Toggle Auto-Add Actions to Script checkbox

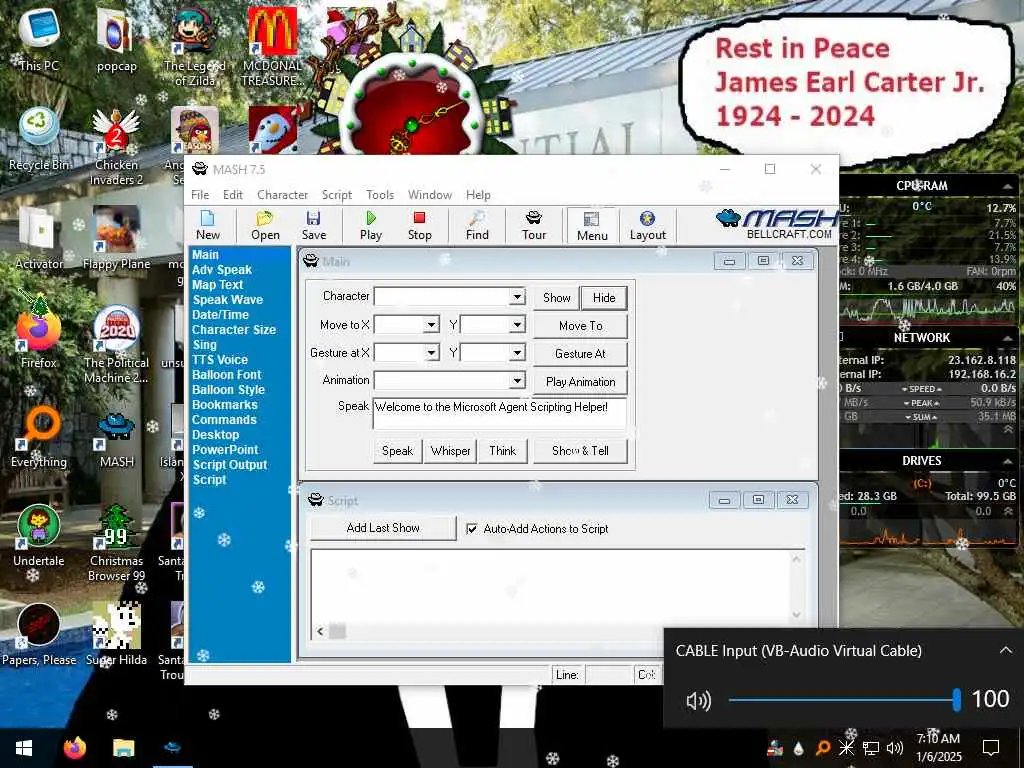click(472, 528)
